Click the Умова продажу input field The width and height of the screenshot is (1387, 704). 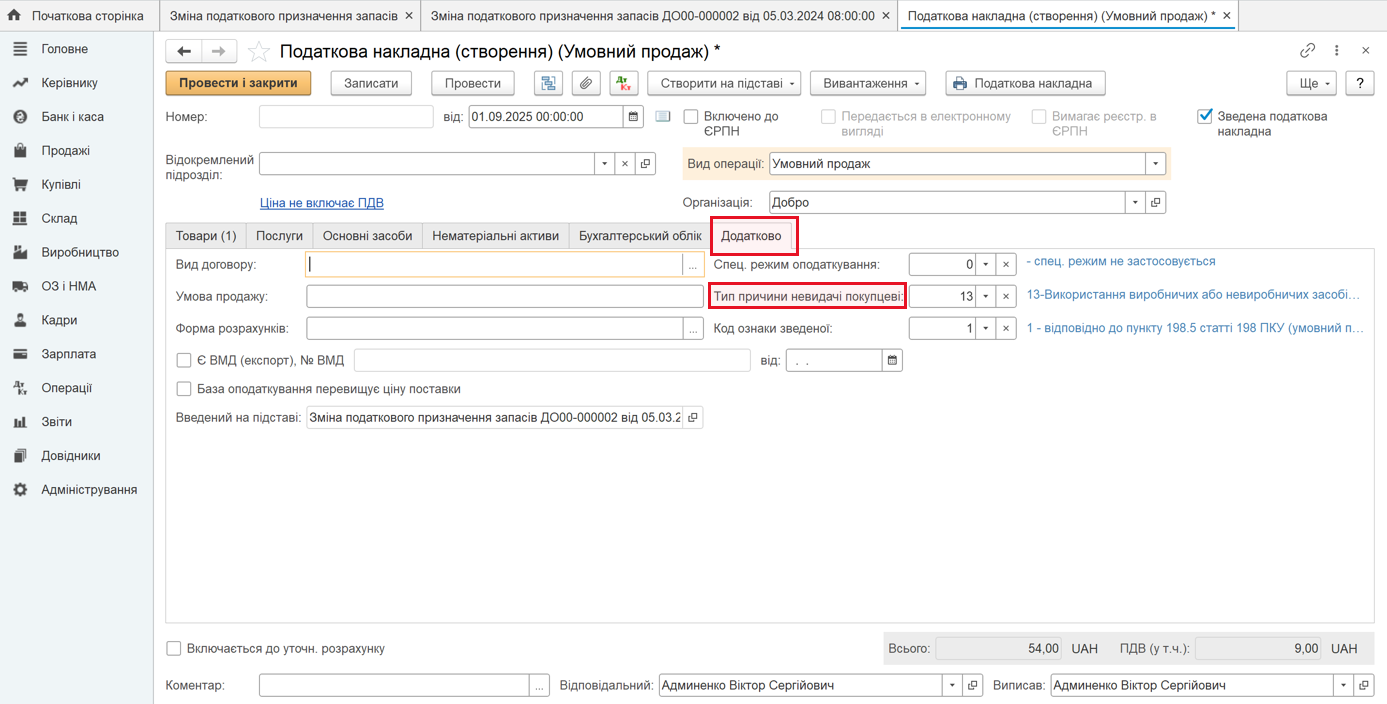(505, 297)
